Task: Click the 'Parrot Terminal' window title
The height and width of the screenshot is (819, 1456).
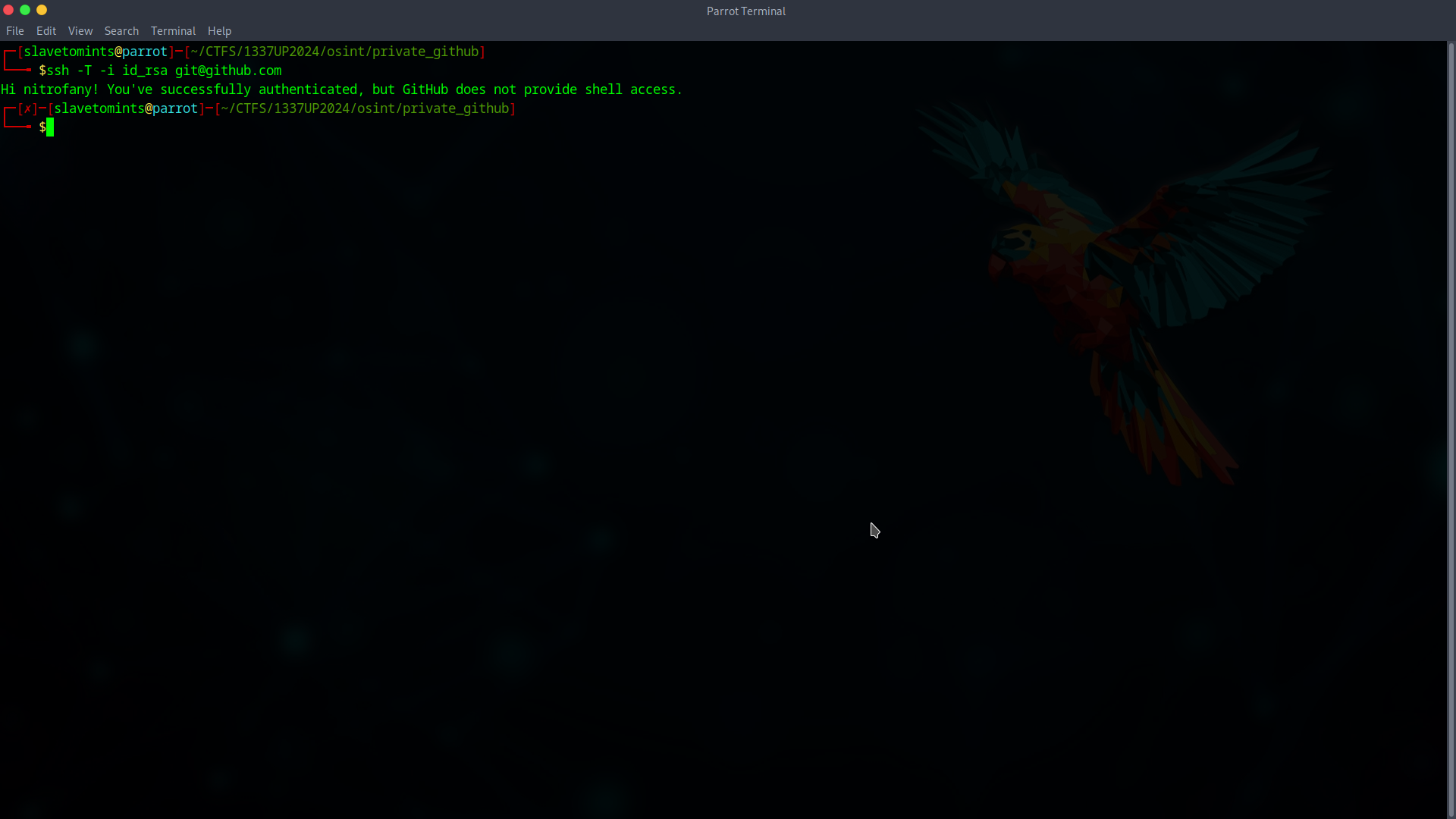Action: 745,11
